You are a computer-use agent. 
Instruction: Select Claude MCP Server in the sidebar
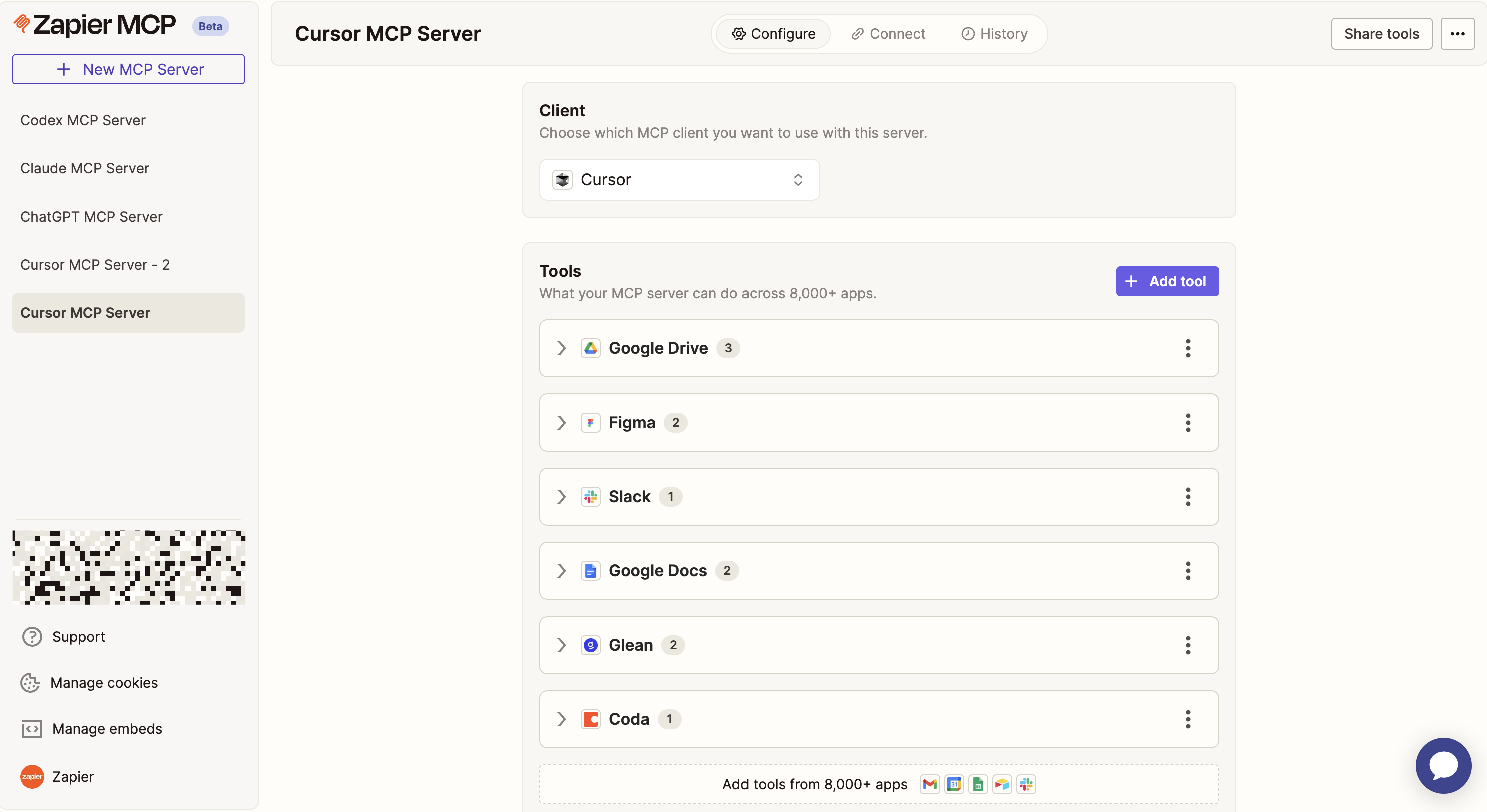[x=85, y=168]
